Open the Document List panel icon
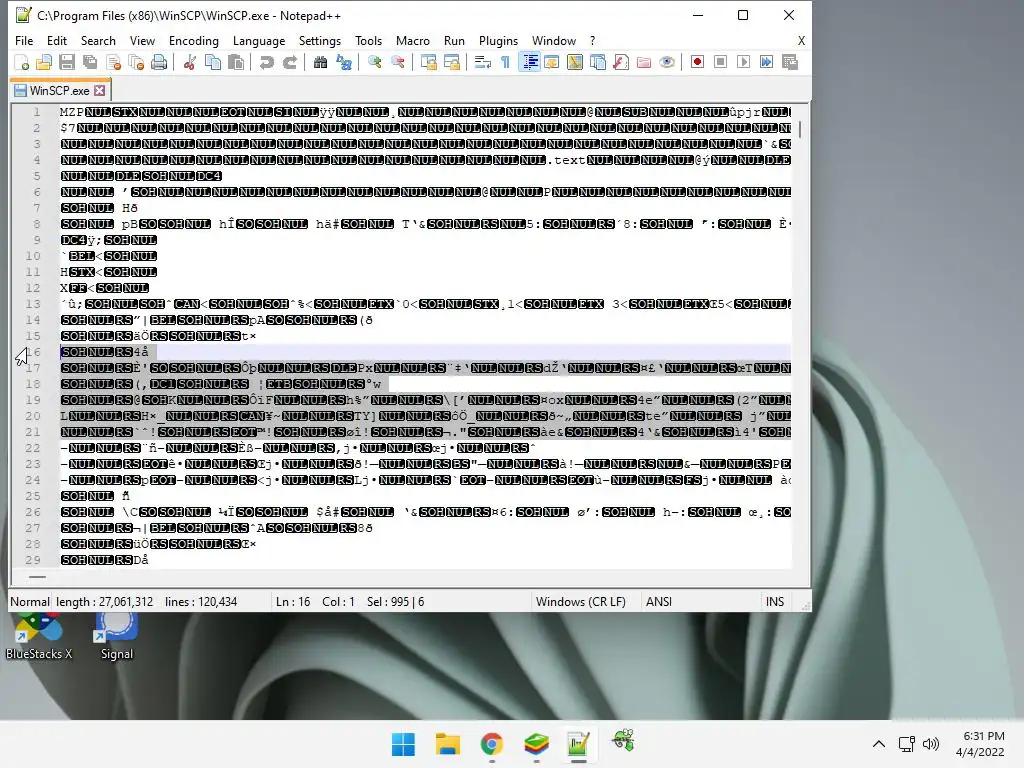Screen dimensions: 1024x768 point(598,63)
